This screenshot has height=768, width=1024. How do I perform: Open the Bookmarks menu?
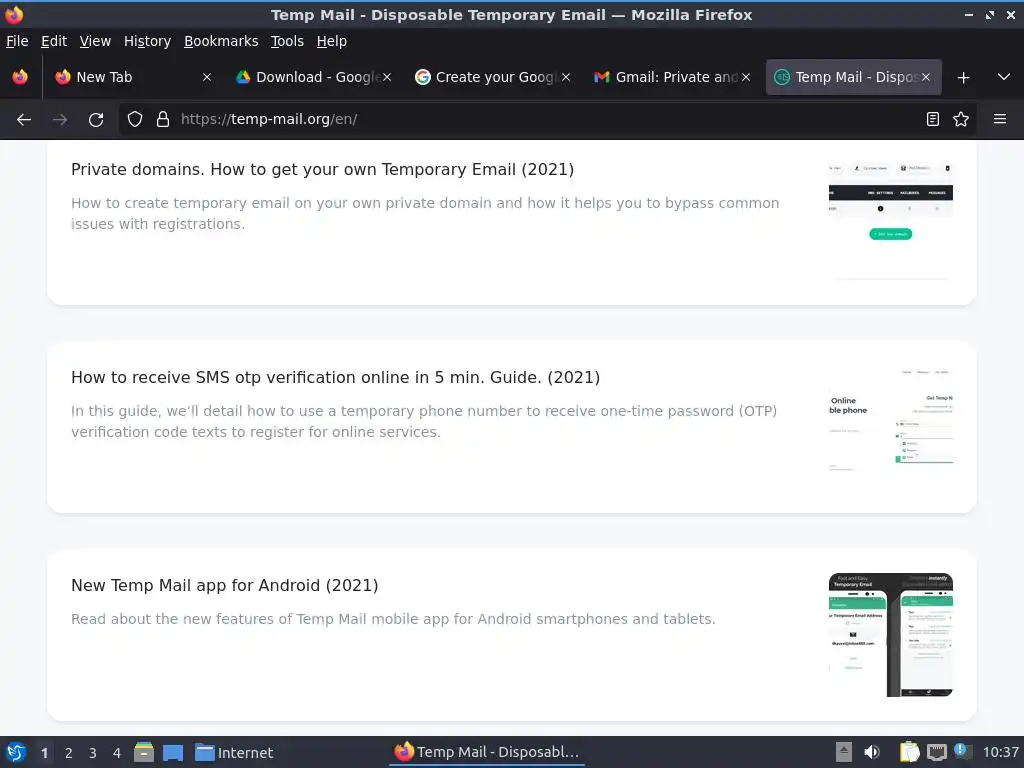point(221,41)
